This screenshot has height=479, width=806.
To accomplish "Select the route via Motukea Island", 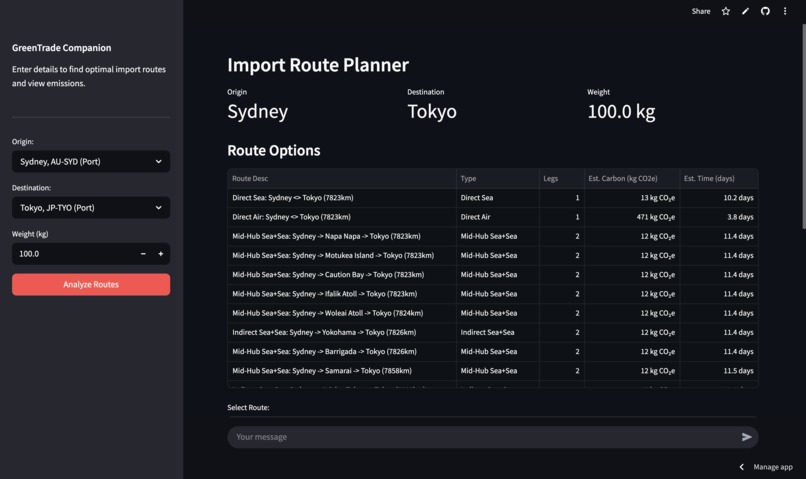I will pos(492,255).
